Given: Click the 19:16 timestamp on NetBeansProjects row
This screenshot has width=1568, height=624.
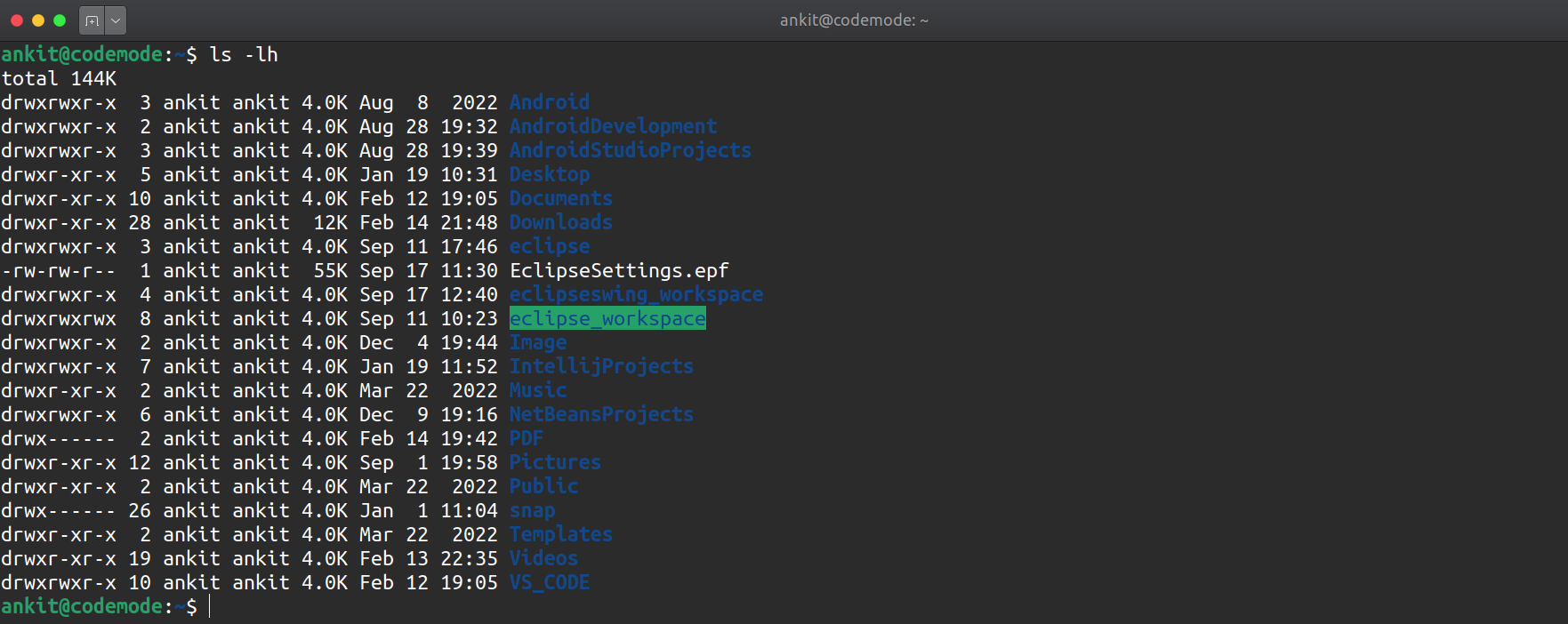Looking at the screenshot, I should 469,414.
